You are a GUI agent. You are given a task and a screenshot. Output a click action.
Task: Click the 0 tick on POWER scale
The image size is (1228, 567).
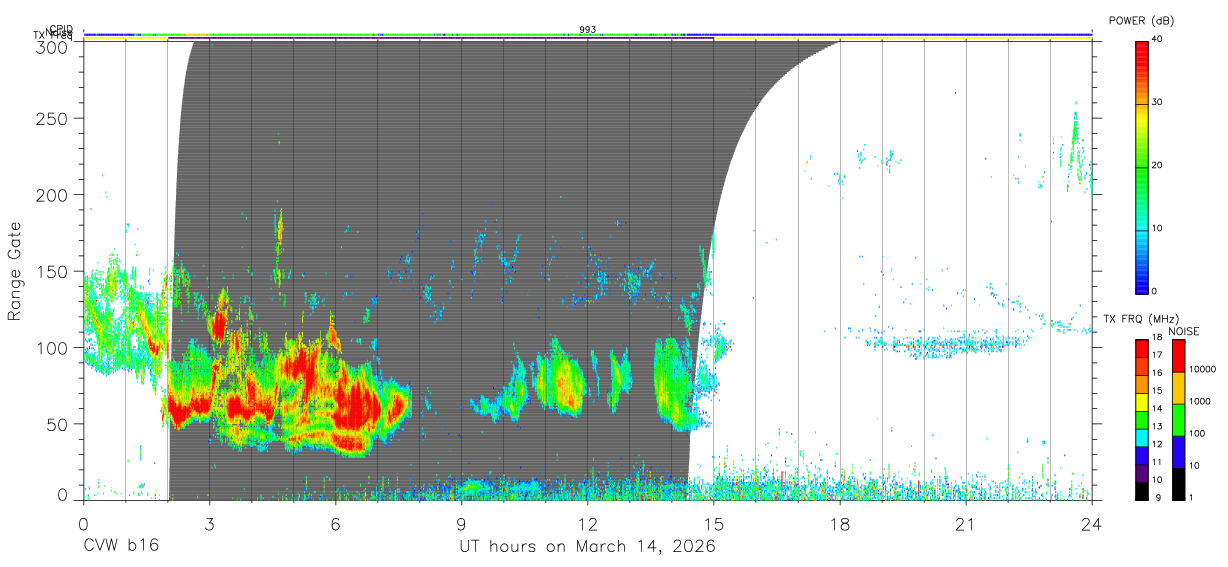[x=1154, y=291]
